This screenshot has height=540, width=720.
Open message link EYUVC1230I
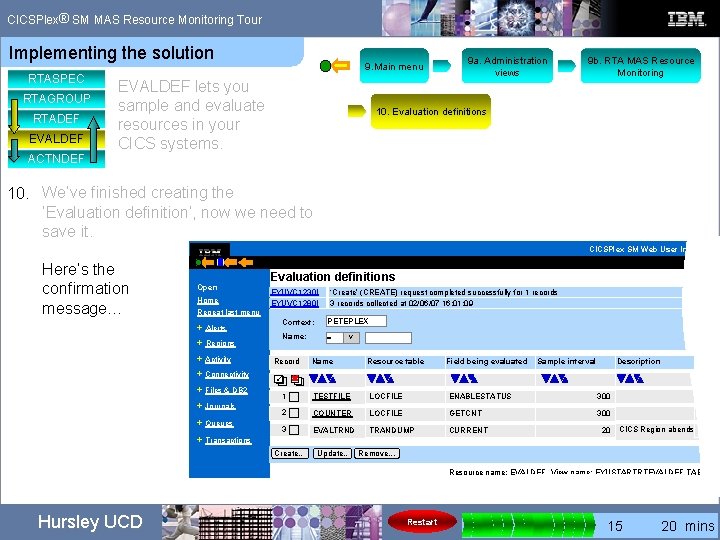295,292
